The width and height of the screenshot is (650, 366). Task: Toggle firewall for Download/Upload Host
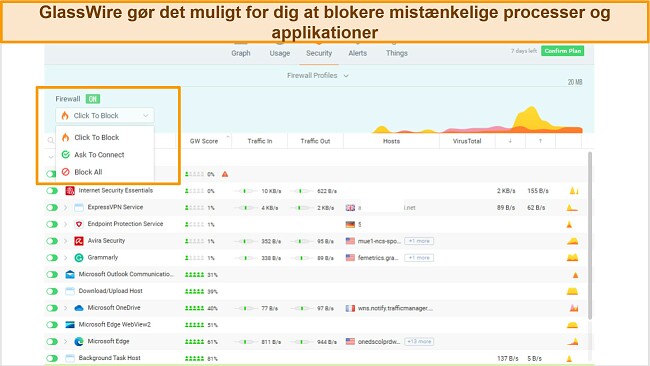point(52,291)
